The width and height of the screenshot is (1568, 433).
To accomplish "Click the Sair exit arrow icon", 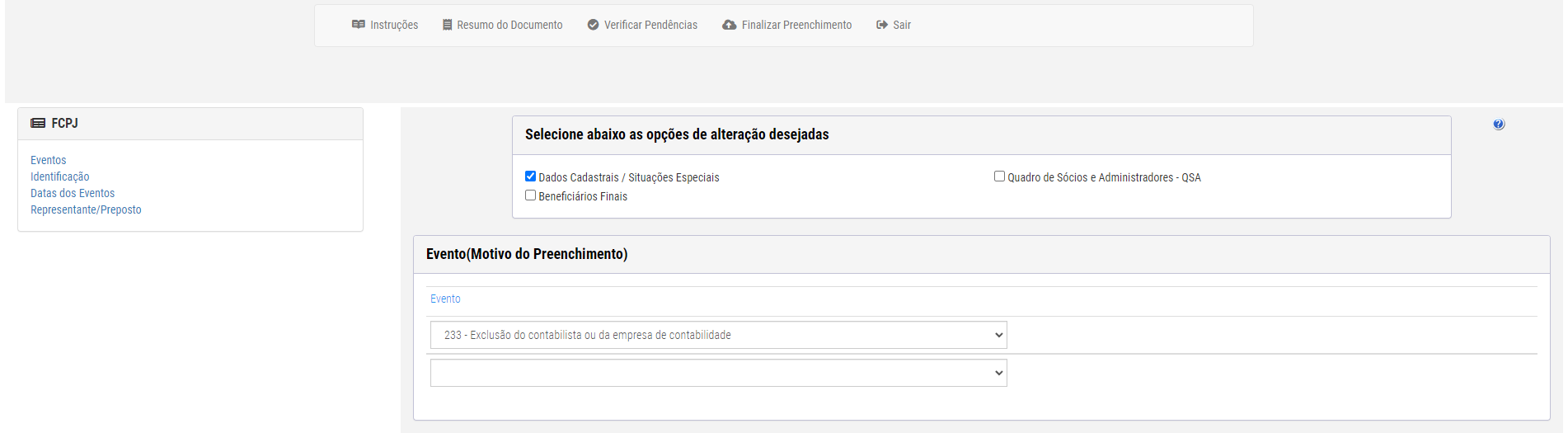I will (x=882, y=25).
